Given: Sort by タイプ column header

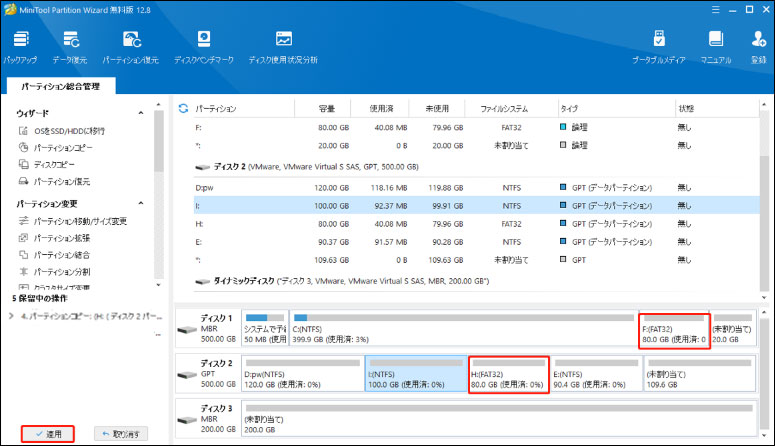Looking at the screenshot, I should [x=569, y=108].
